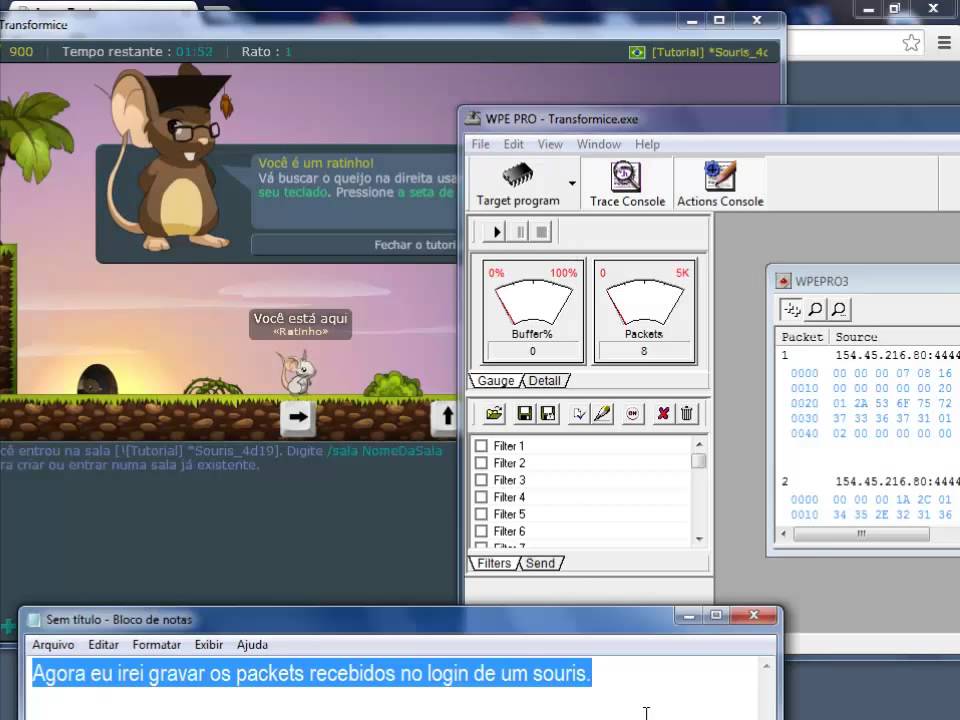Click the first magnifier icon in WPEPRO3
Screen dimensions: 960x720
tap(815, 309)
